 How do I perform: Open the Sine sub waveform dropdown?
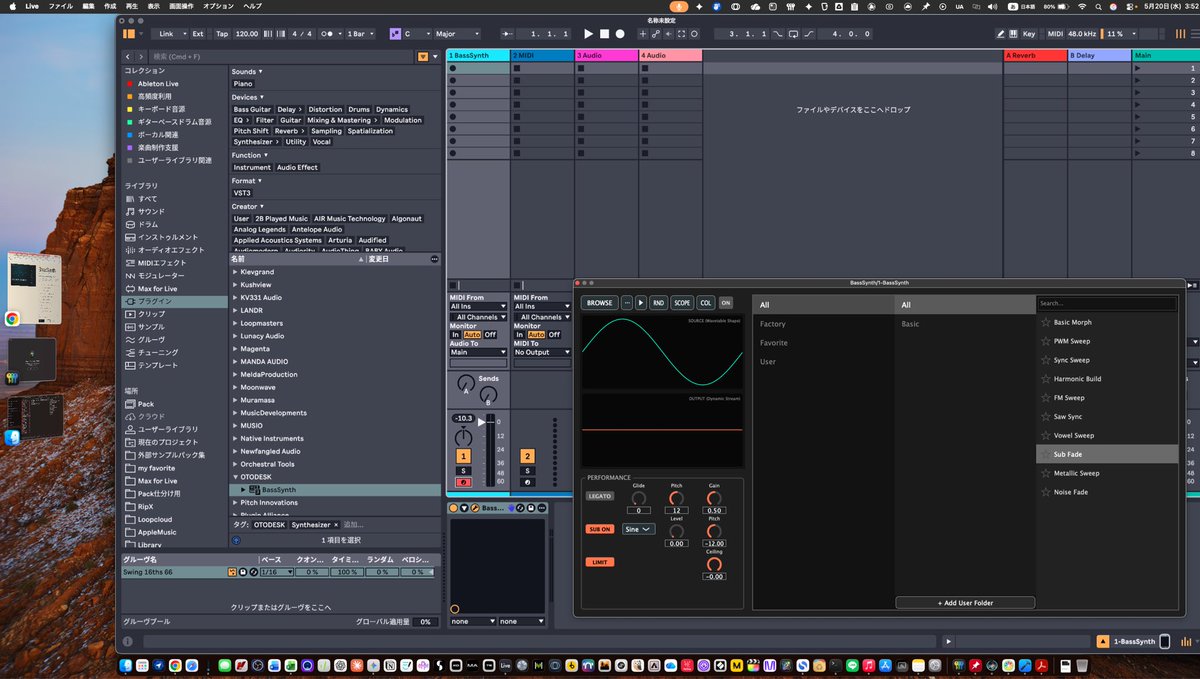(638, 529)
